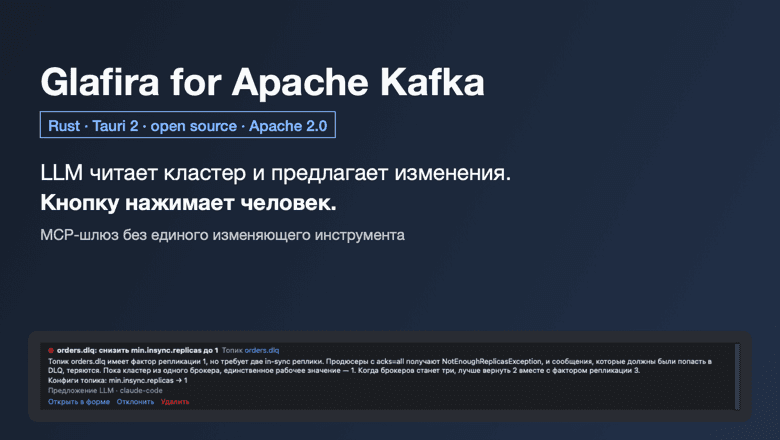Open the orders.dlq topic link
The image size is (780, 440).
(x=262, y=351)
